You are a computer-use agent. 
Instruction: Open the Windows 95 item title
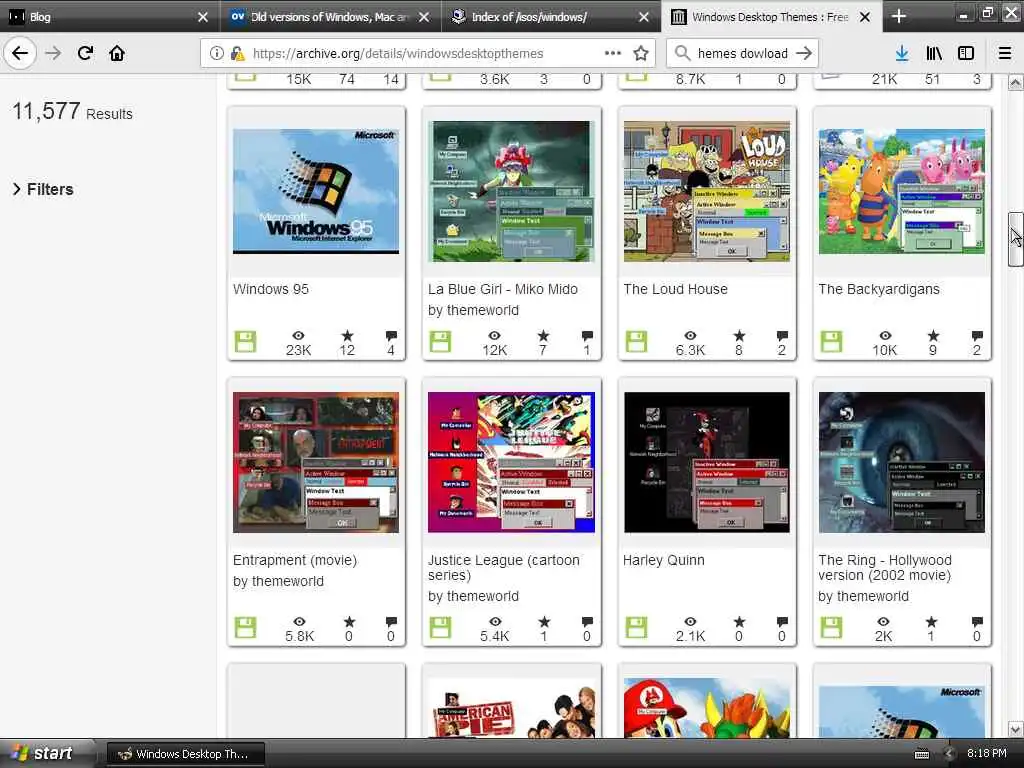click(271, 289)
